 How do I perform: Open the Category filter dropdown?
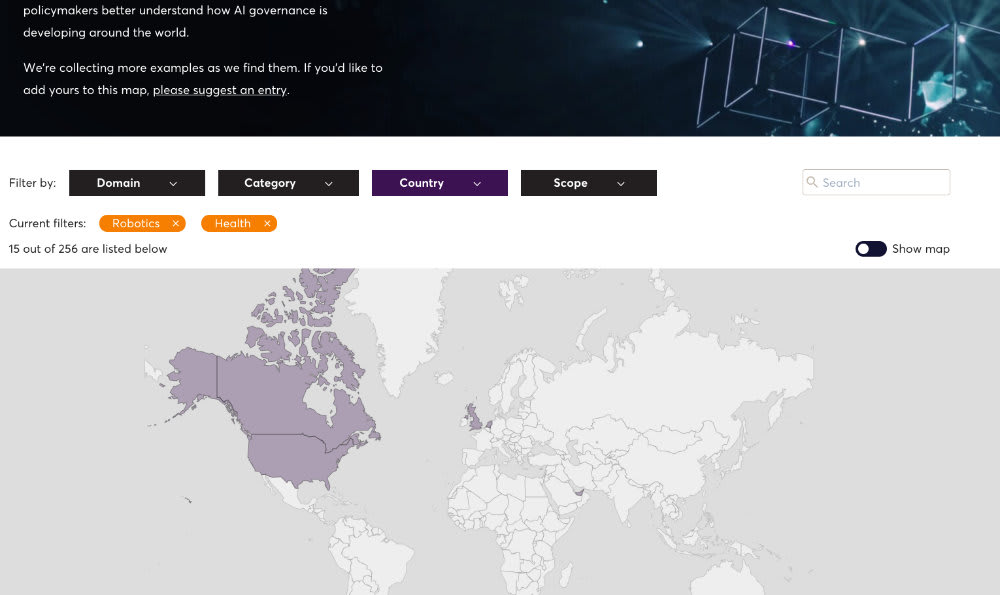[288, 183]
